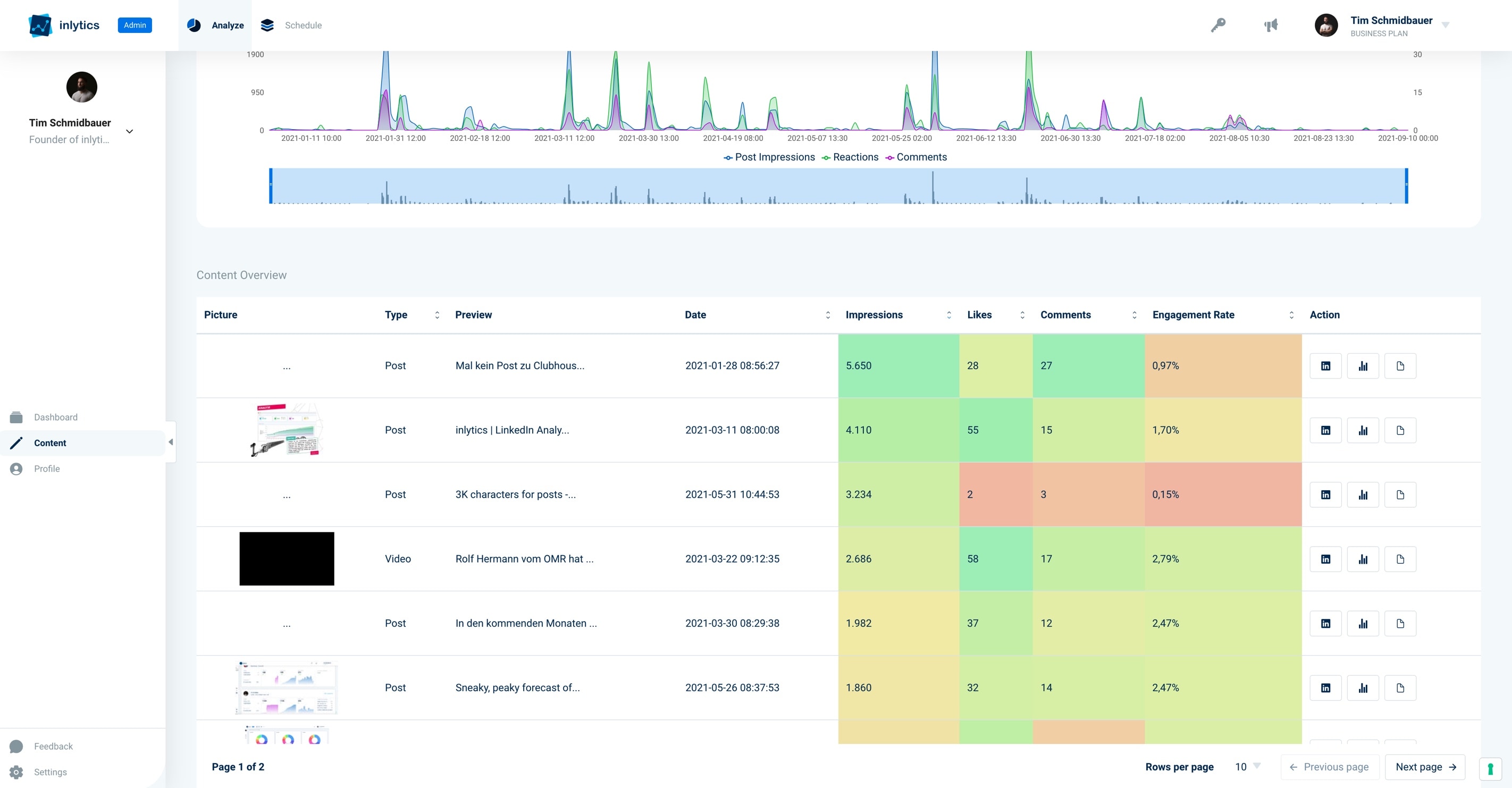The height and width of the screenshot is (788, 1512).
Task: Sort table by Impressions column
Action: [x=948, y=315]
